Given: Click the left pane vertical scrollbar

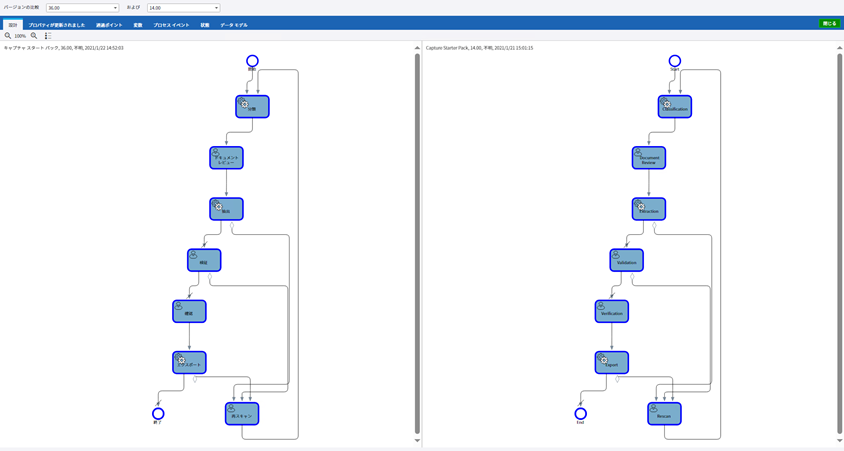Looking at the screenshot, I should 417,240.
